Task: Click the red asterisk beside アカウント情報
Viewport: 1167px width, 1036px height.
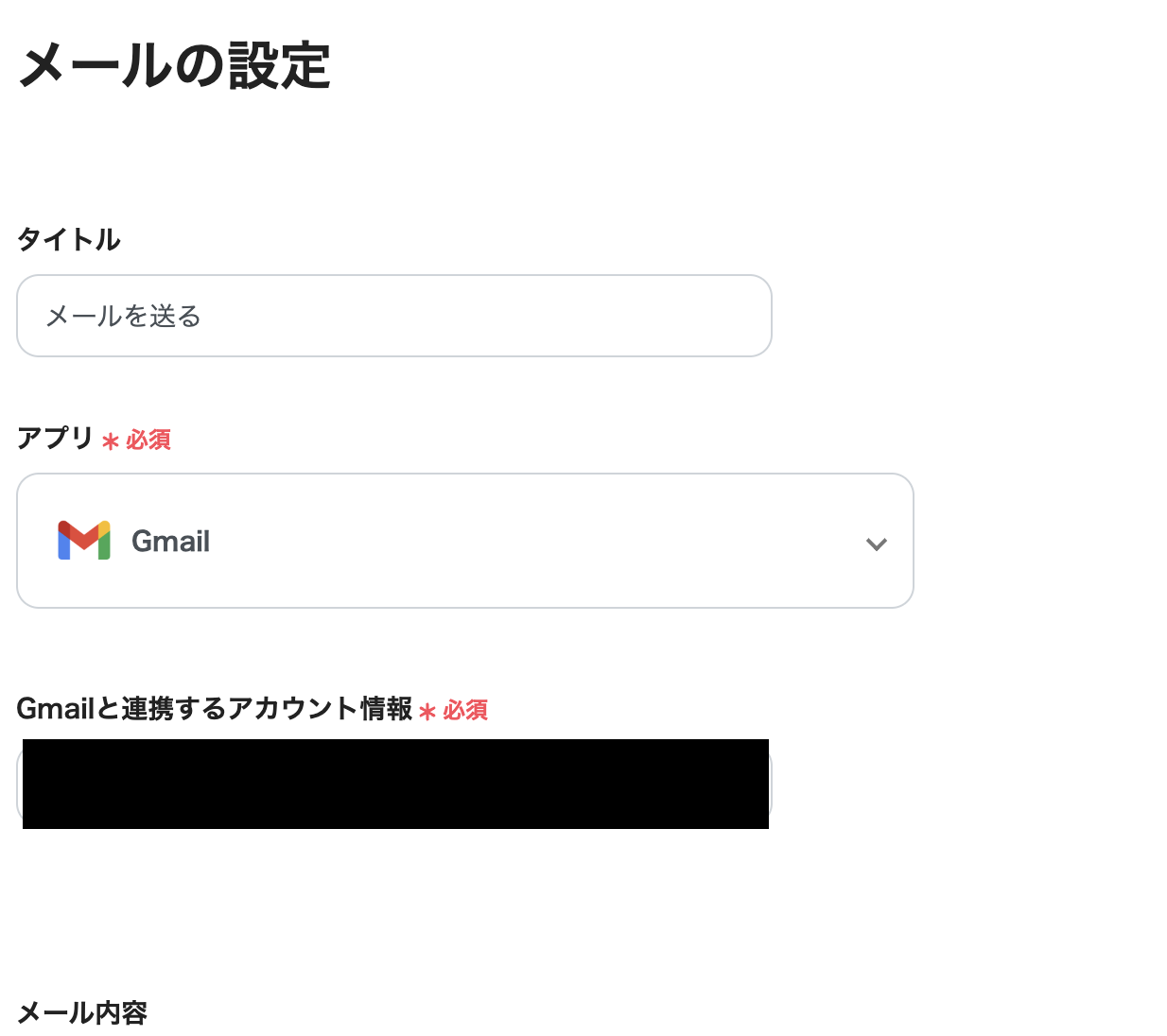Action: pyautogui.click(x=427, y=711)
